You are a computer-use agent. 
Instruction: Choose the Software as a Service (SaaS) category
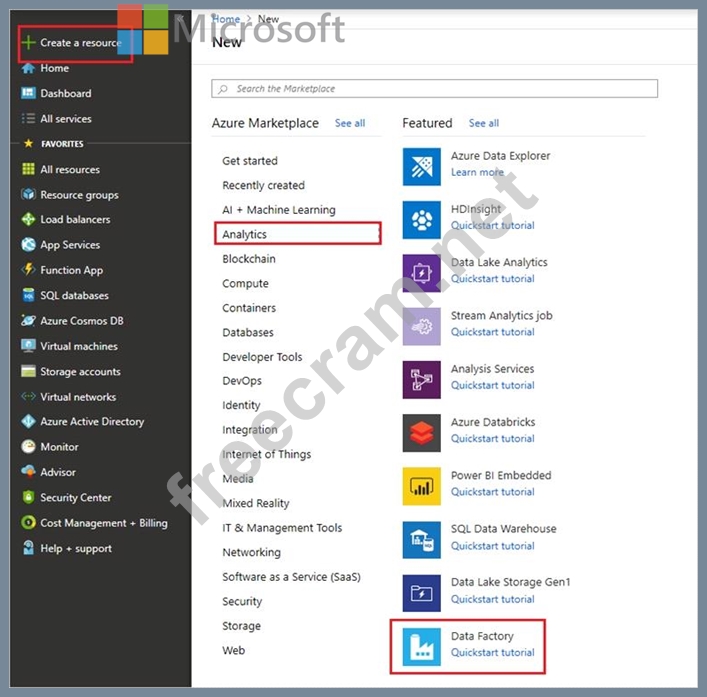pos(291,577)
